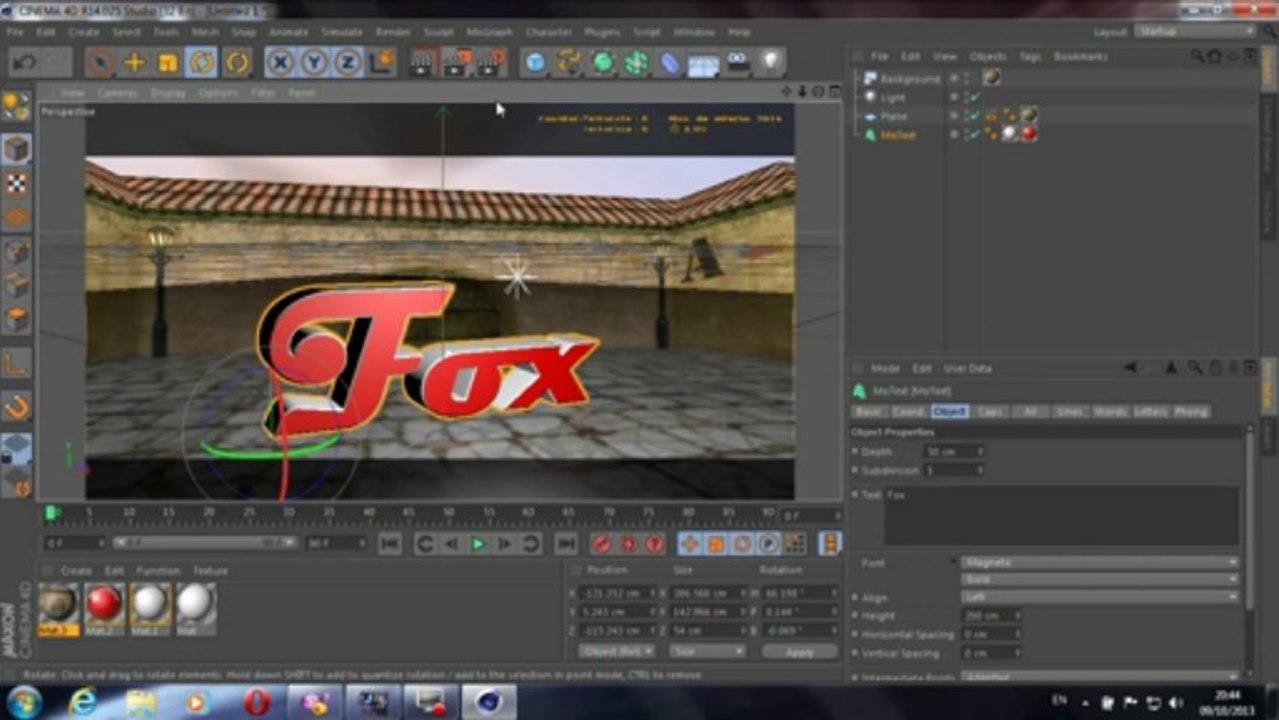This screenshot has height=720, width=1279.
Task: Open the blue deformer icon
Action: point(670,63)
